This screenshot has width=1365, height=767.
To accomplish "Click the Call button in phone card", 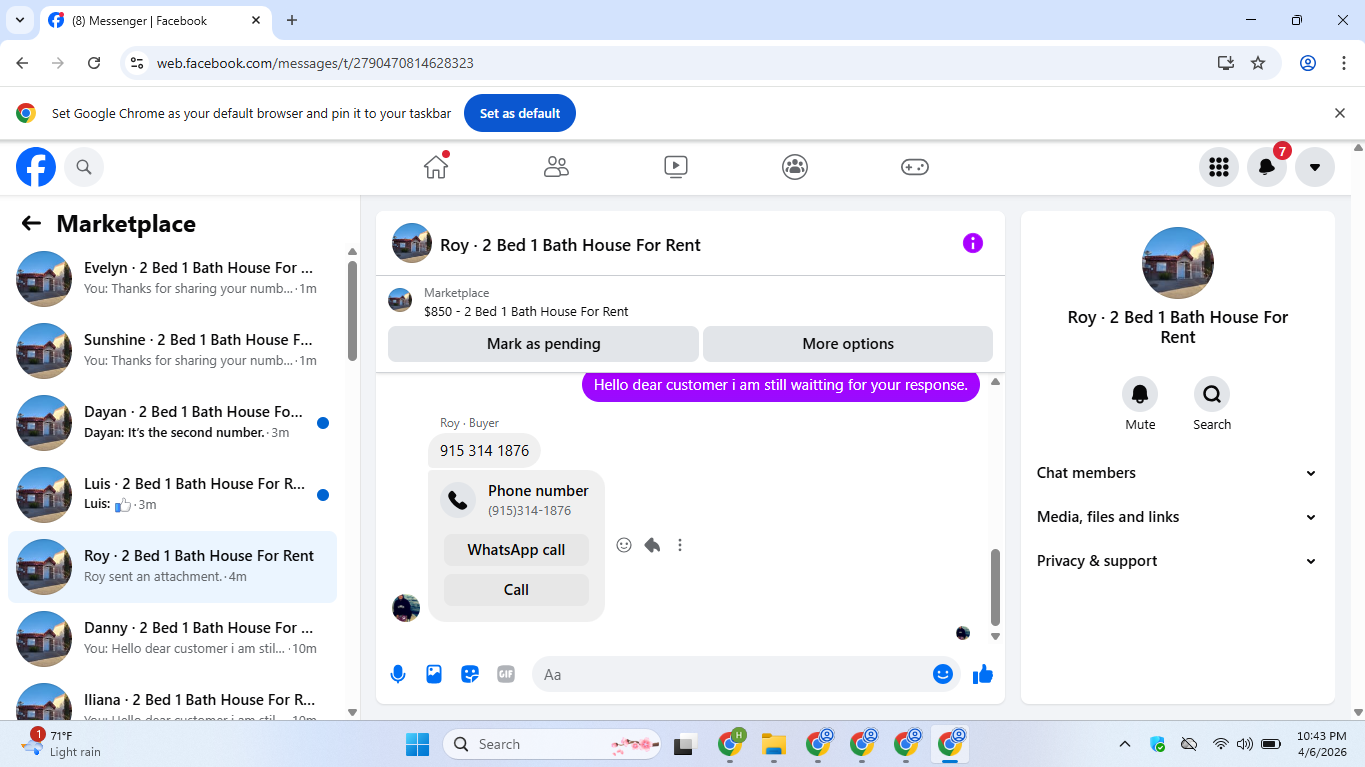I will [x=516, y=590].
